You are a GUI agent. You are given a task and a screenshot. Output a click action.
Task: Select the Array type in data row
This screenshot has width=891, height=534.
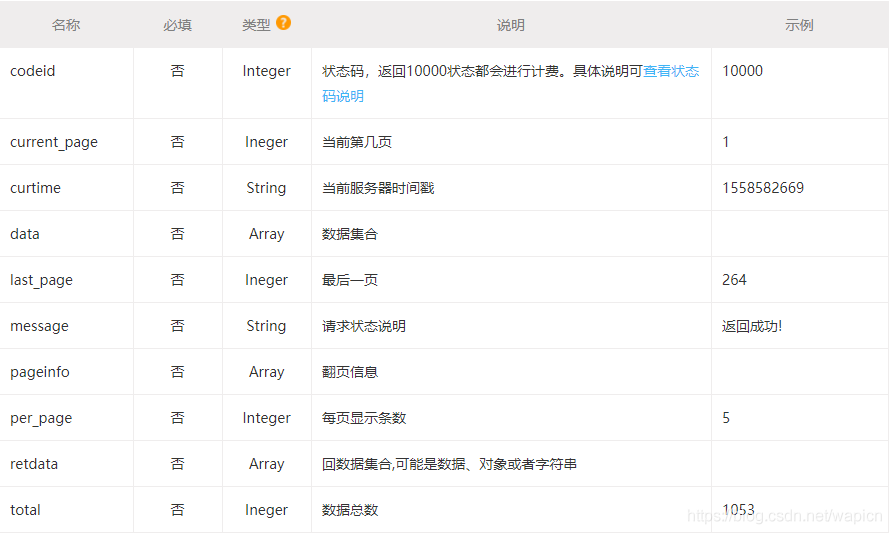[x=267, y=234]
